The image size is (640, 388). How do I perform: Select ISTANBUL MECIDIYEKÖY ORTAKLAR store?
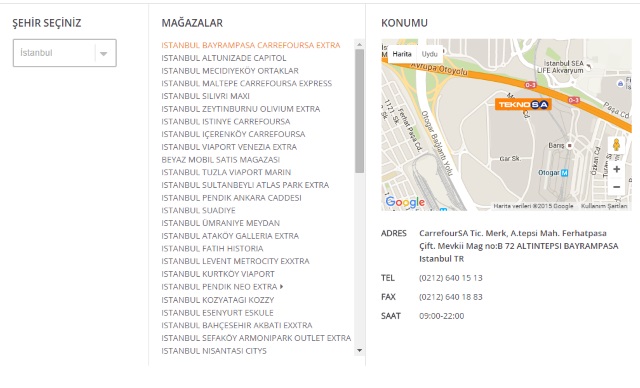point(230,71)
